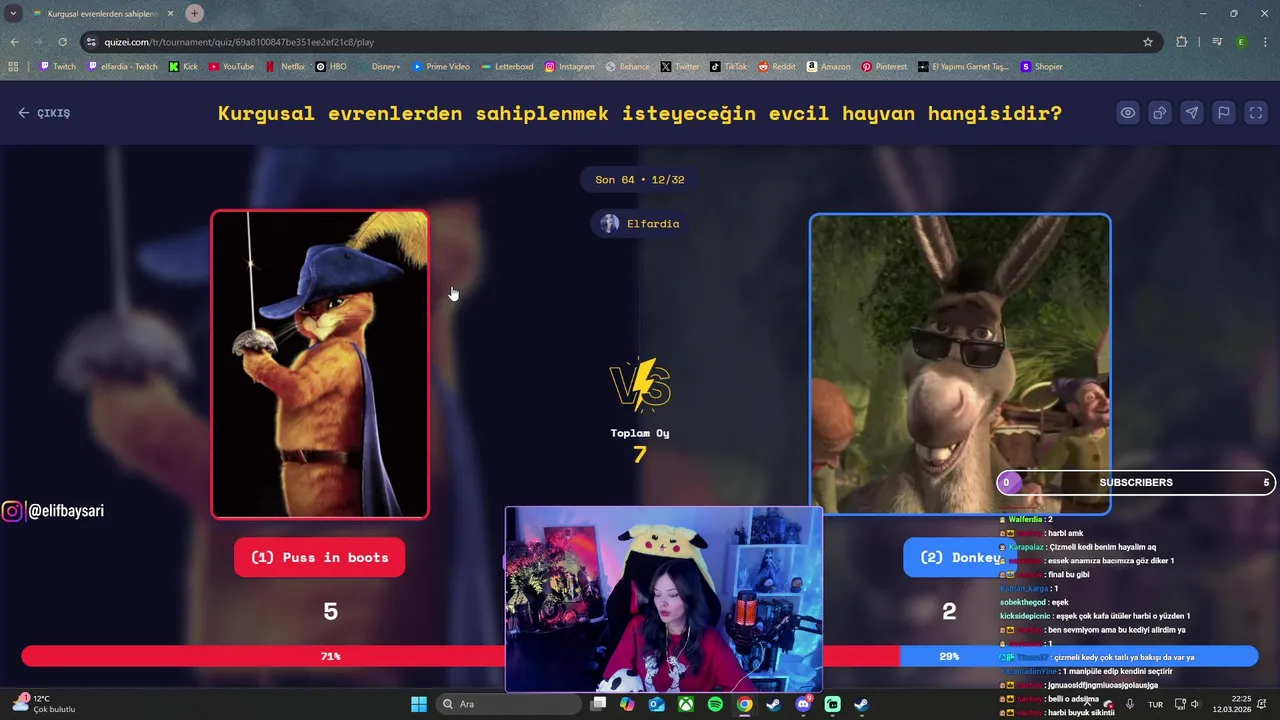Open the Twitter bookmark
This screenshot has height=720, width=1280.
click(680, 67)
